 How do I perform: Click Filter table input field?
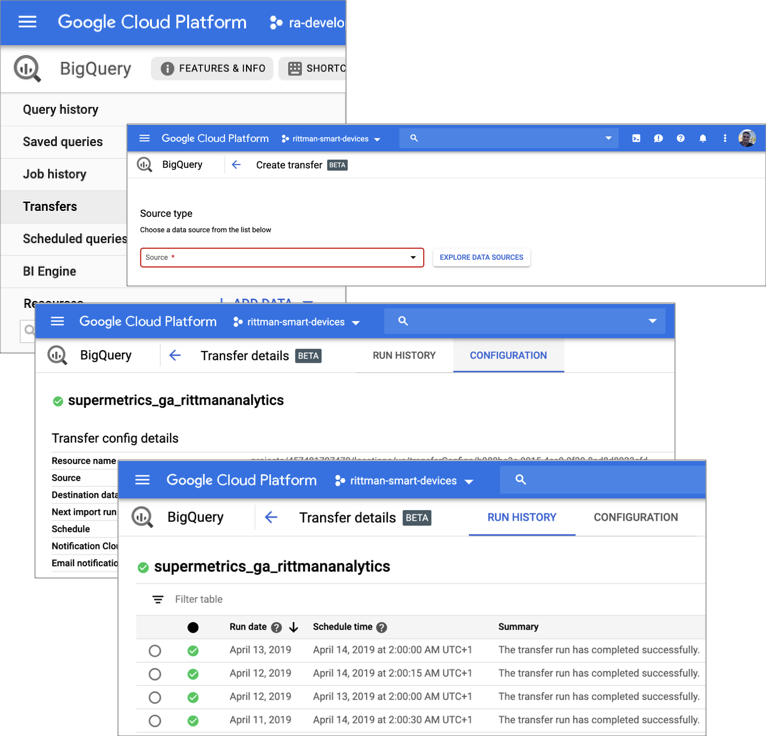tap(199, 599)
